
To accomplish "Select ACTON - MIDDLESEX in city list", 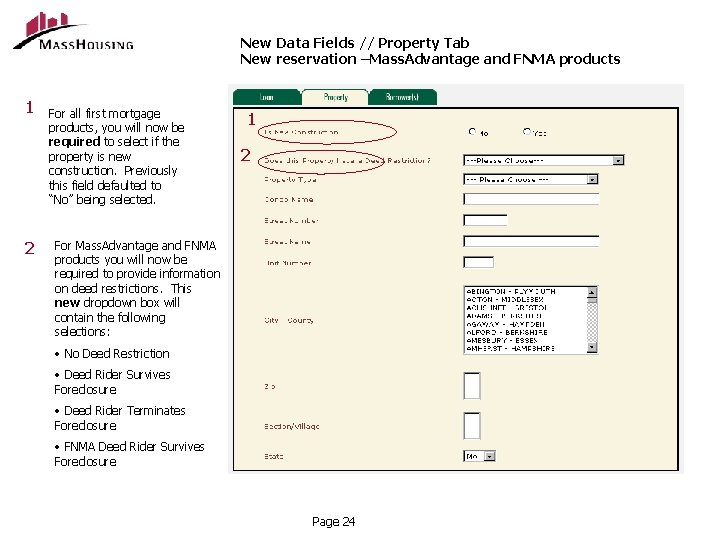I will coord(526,299).
